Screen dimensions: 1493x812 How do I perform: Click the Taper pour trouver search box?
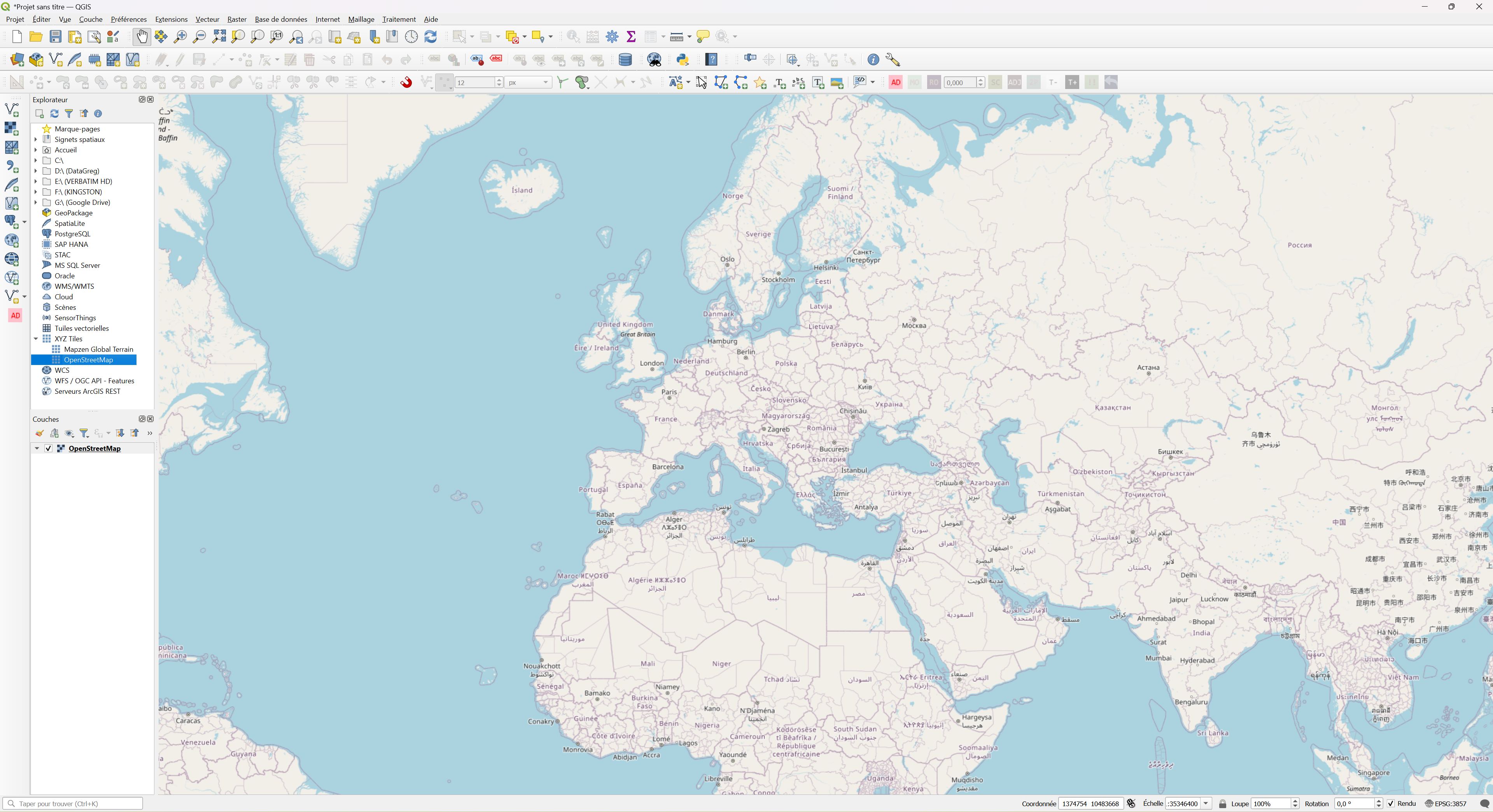(73, 803)
